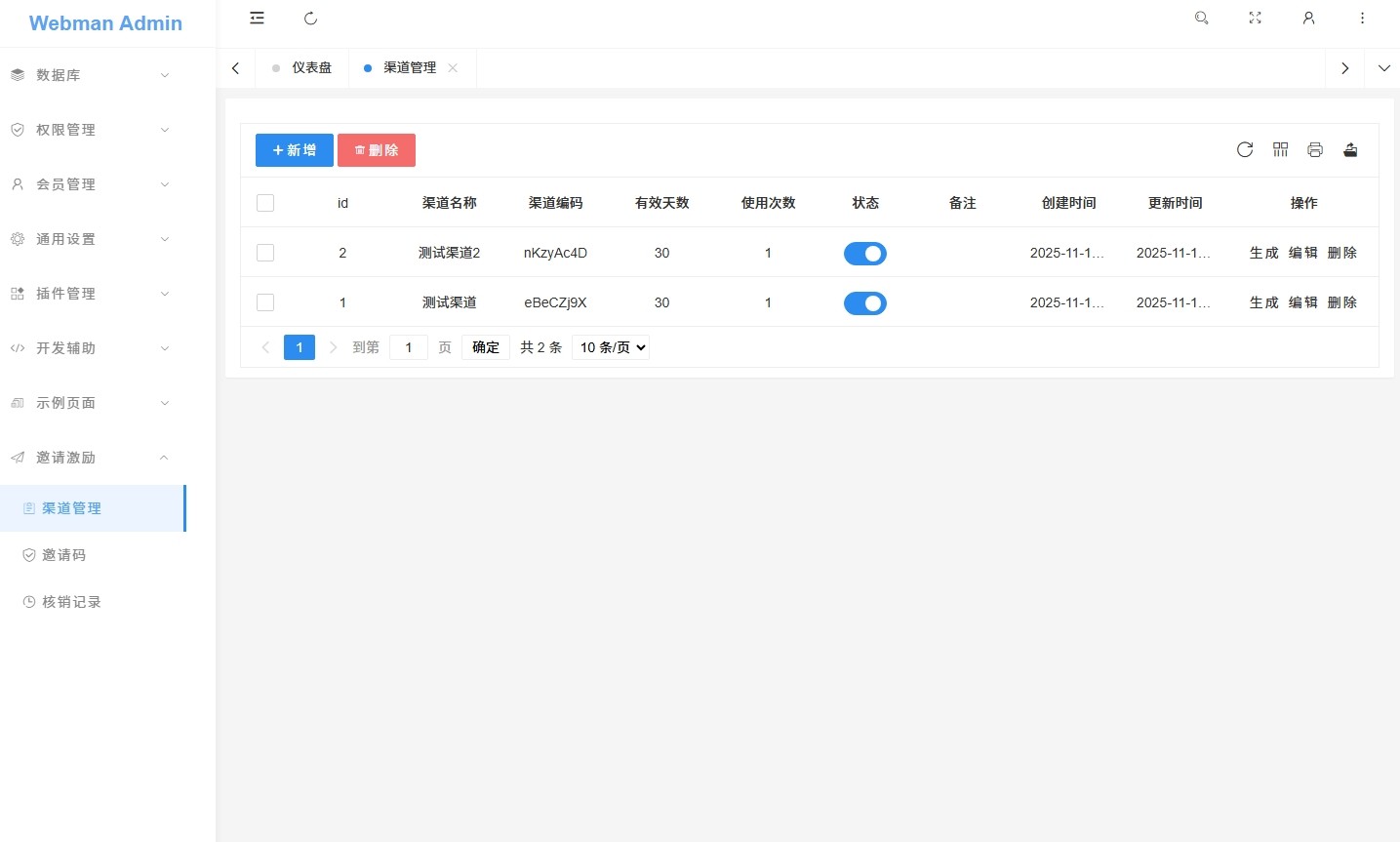The width and height of the screenshot is (1400, 842).
Task: Check the select-all header checkbox
Action: coord(265,203)
